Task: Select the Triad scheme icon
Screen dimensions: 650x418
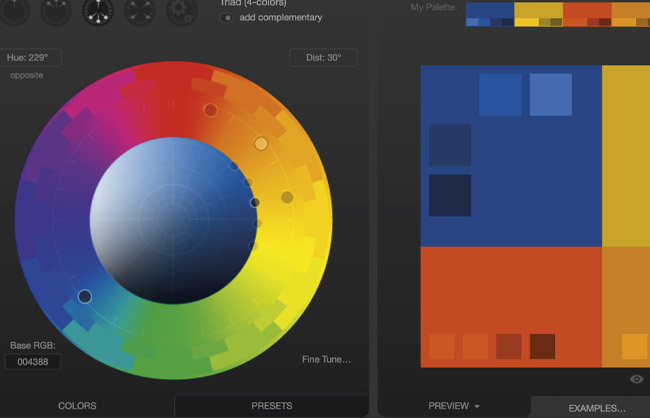Action: click(x=98, y=10)
